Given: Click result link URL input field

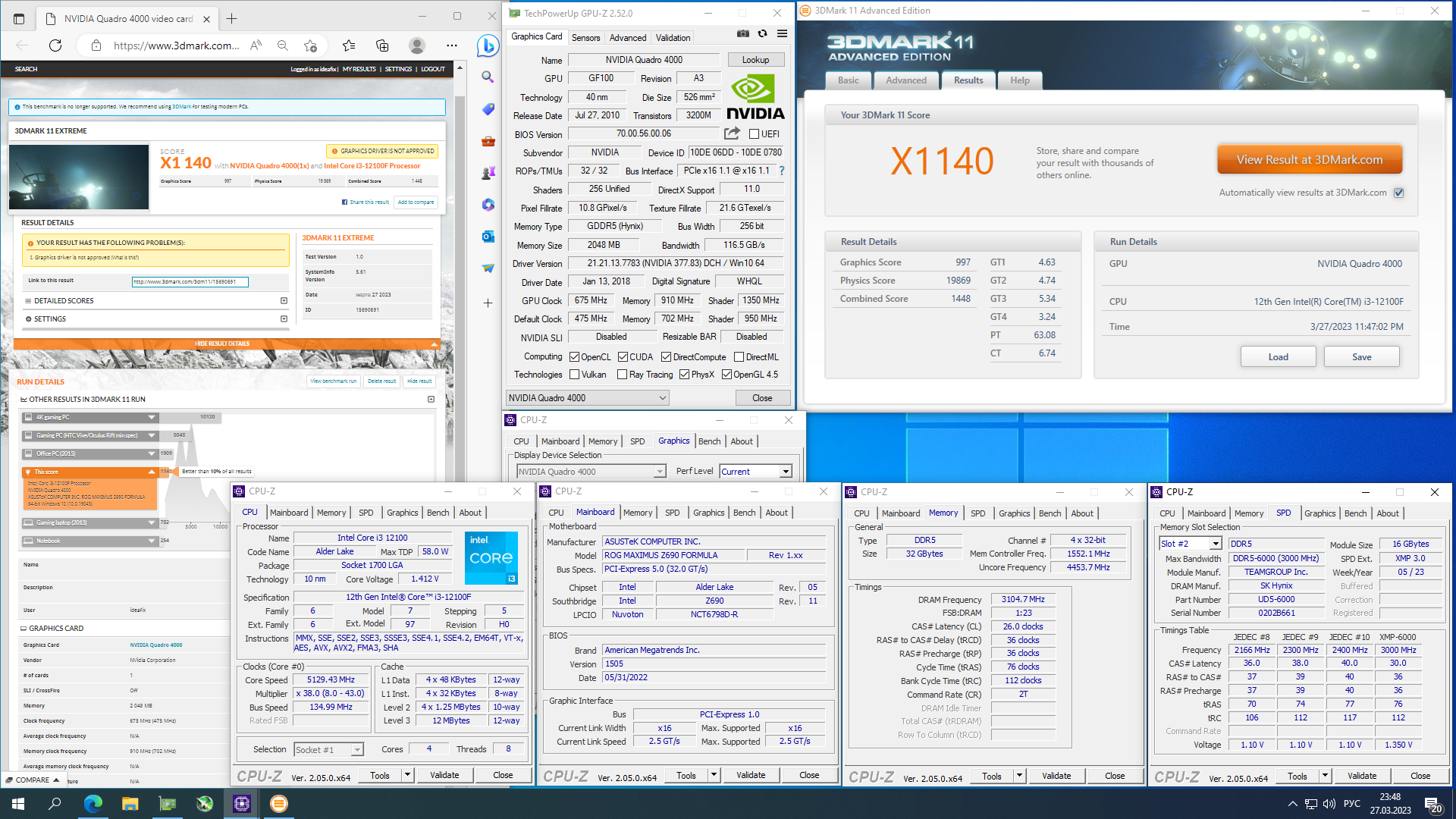Looking at the screenshot, I should click(x=190, y=281).
